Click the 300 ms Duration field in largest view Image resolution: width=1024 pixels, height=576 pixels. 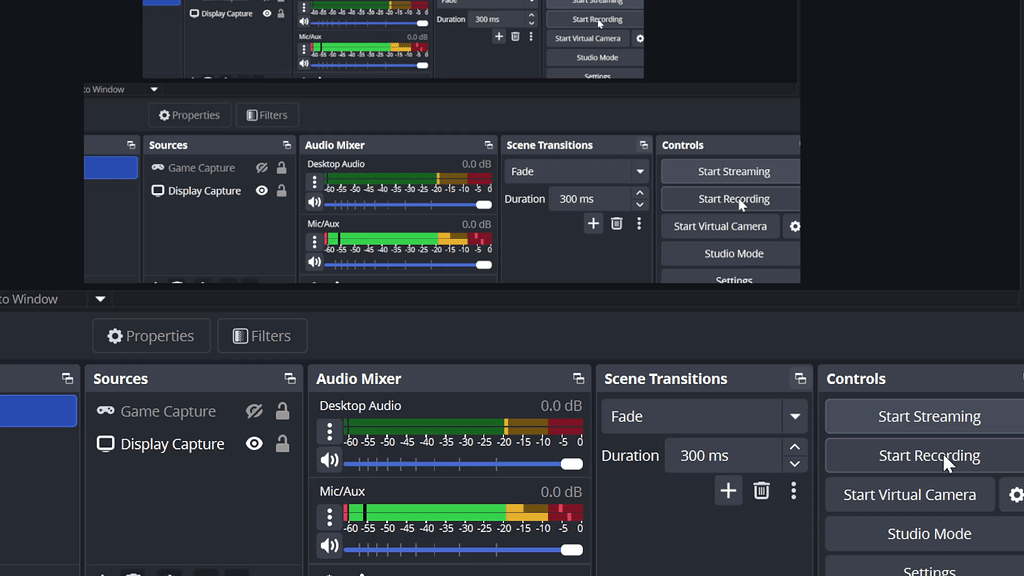pos(723,456)
